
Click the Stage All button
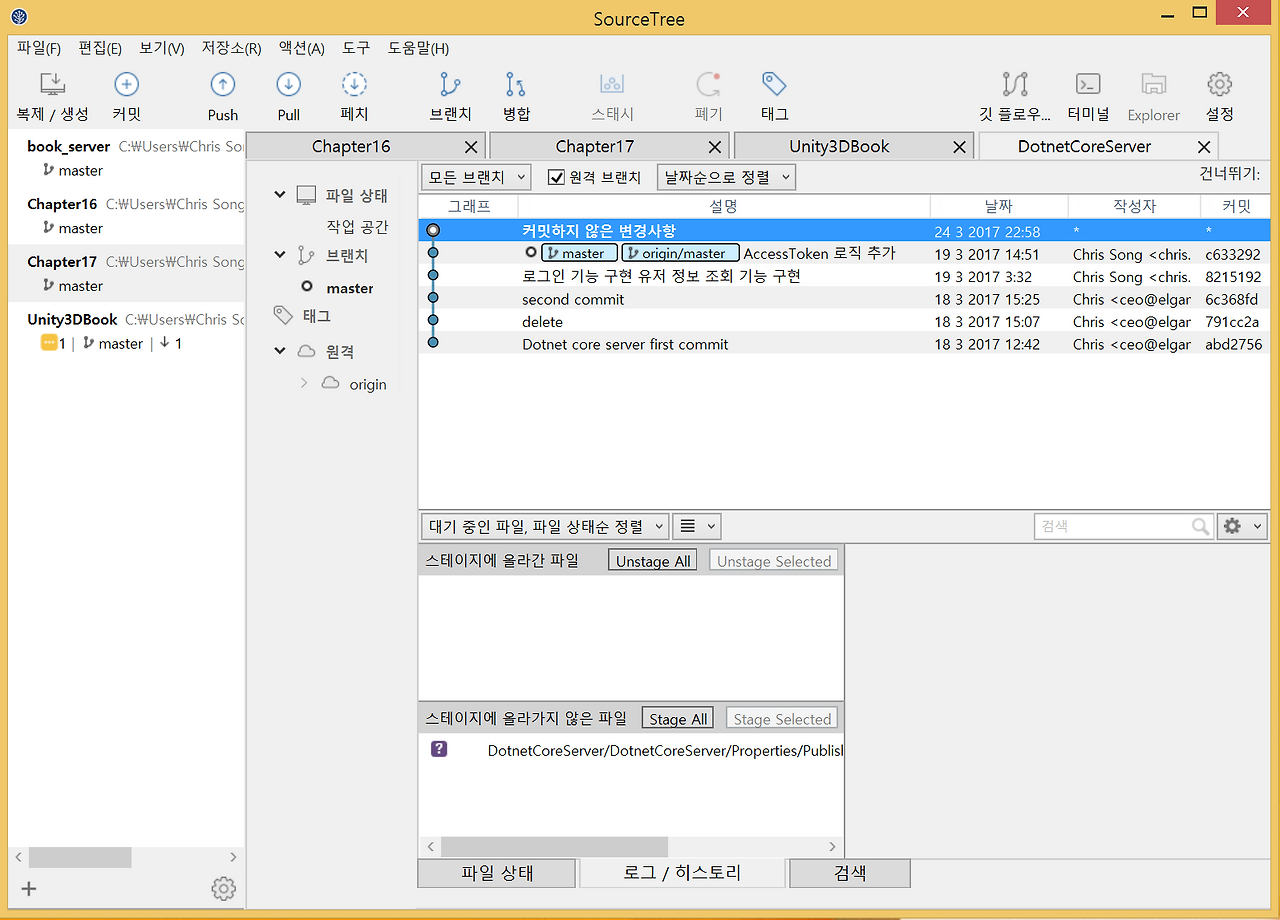pos(677,717)
